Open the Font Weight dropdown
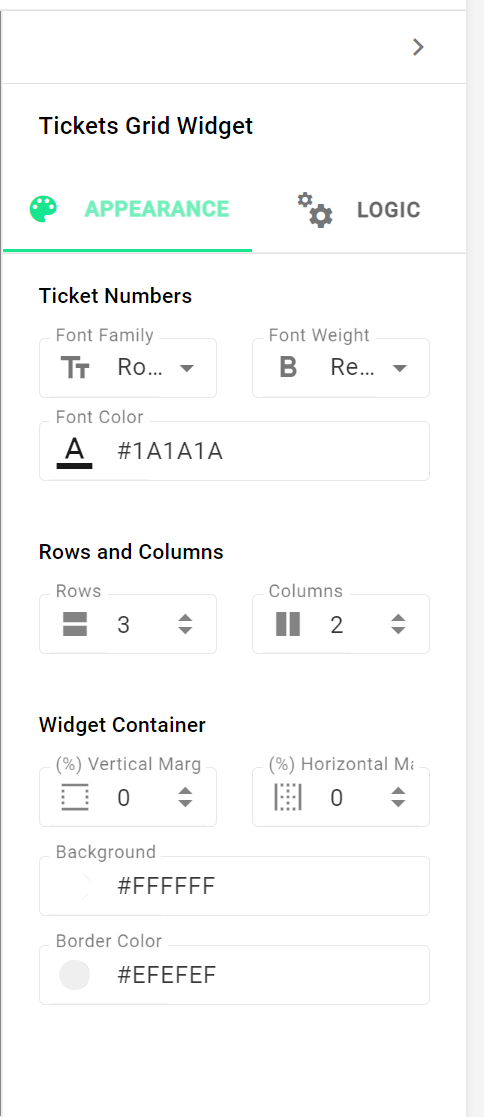Screen dimensions: 484x1117 341,368
